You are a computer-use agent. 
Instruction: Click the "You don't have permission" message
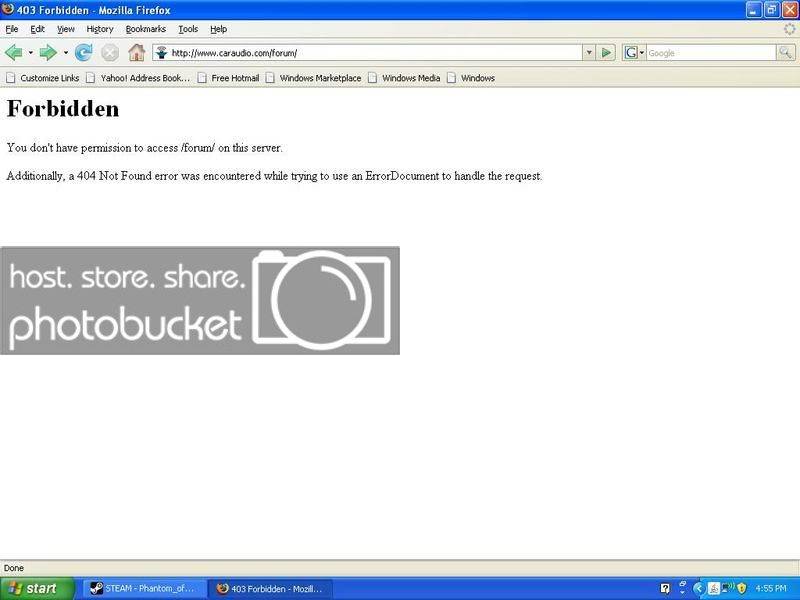144,148
